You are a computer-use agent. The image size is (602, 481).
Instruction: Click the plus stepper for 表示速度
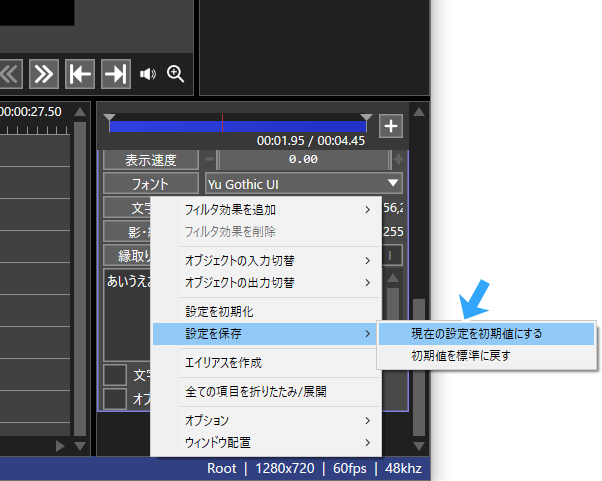[x=398, y=159]
